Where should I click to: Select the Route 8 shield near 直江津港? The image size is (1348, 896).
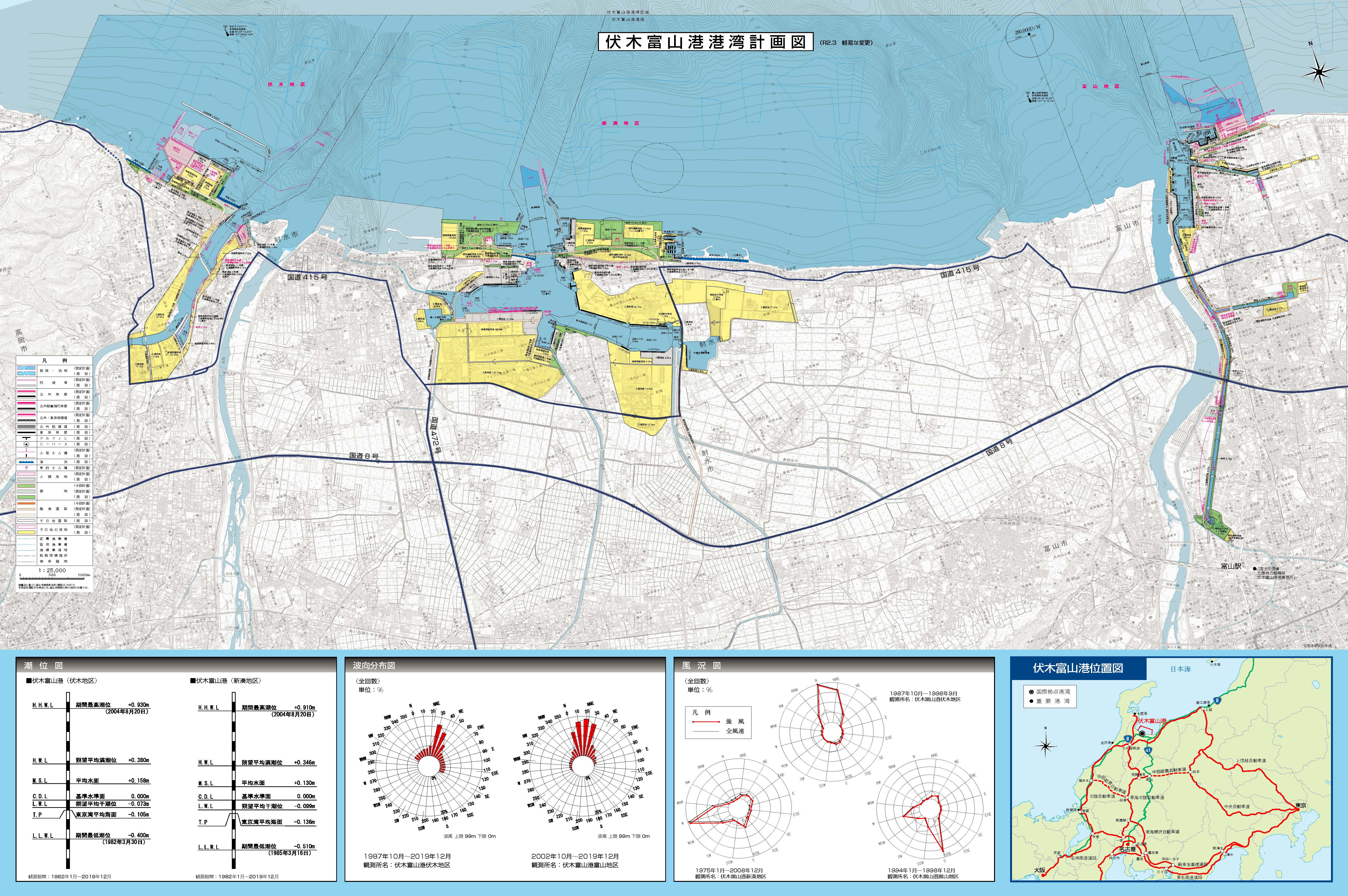pos(1217,701)
